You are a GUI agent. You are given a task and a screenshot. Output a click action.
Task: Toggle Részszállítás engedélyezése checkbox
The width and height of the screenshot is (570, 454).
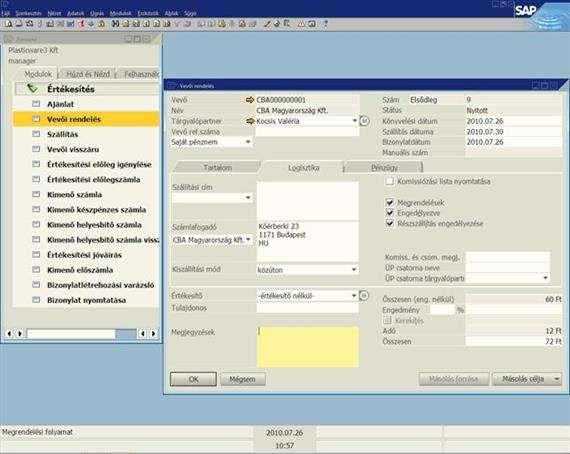(x=390, y=223)
